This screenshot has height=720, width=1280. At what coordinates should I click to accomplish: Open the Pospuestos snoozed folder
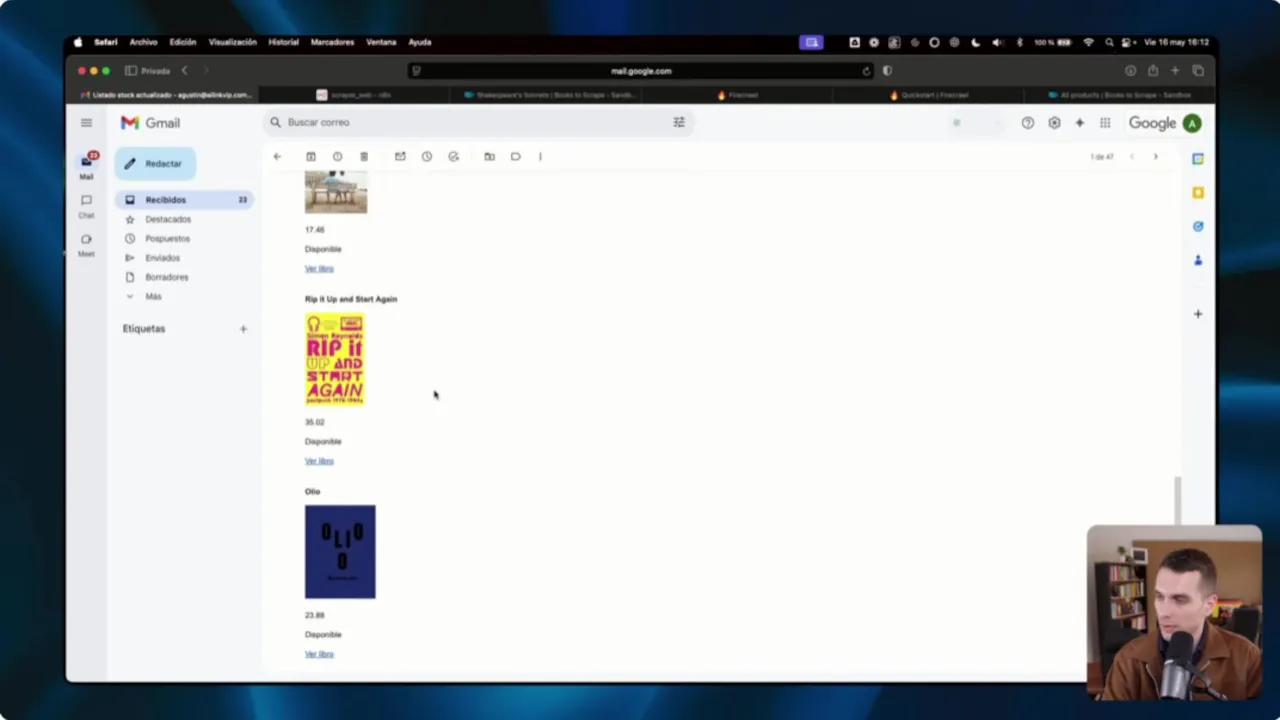pos(167,239)
